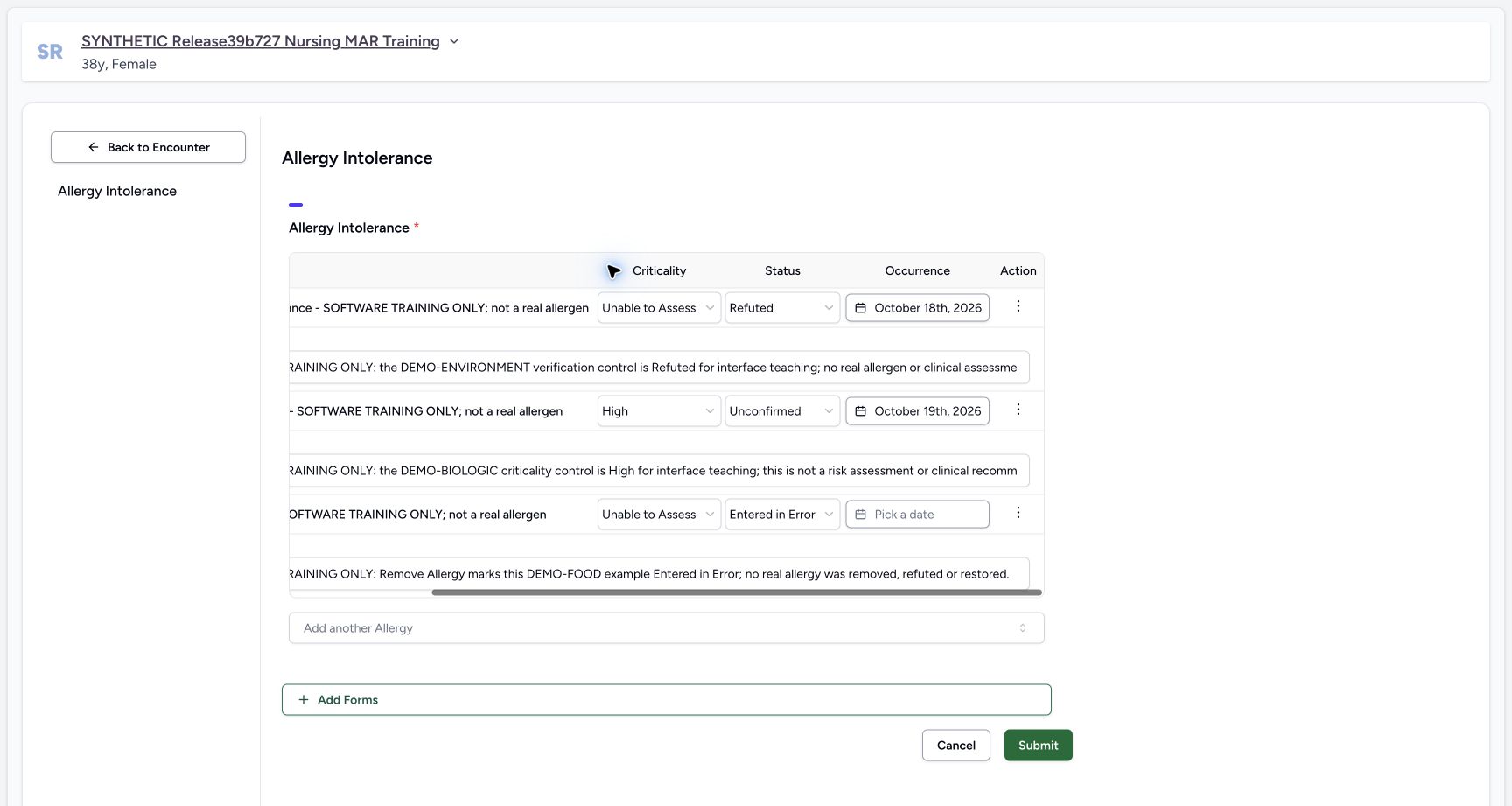Open actions menu for October 19th row

(x=1018, y=410)
